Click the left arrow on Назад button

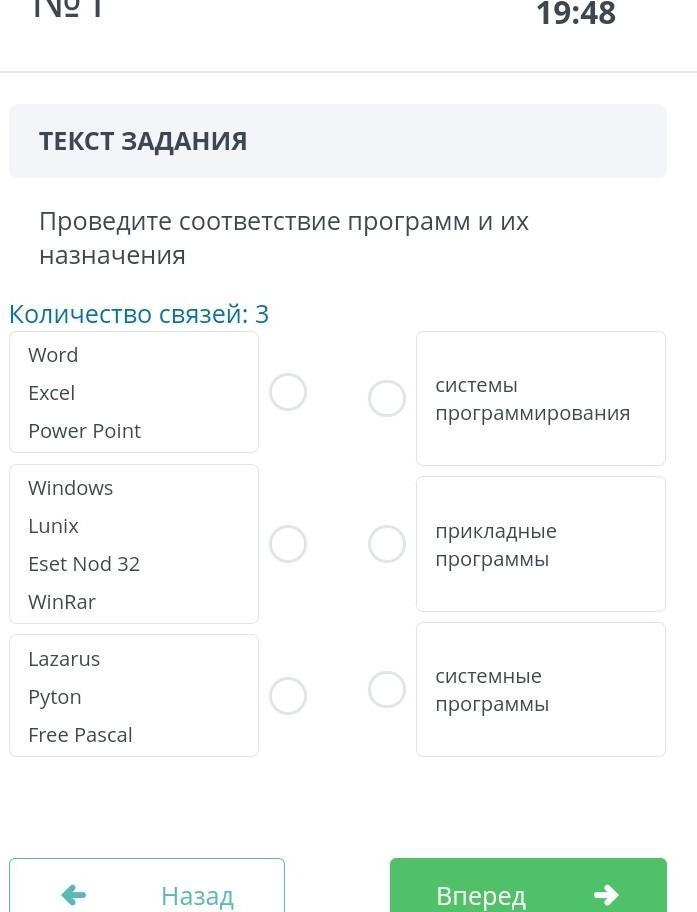74,895
